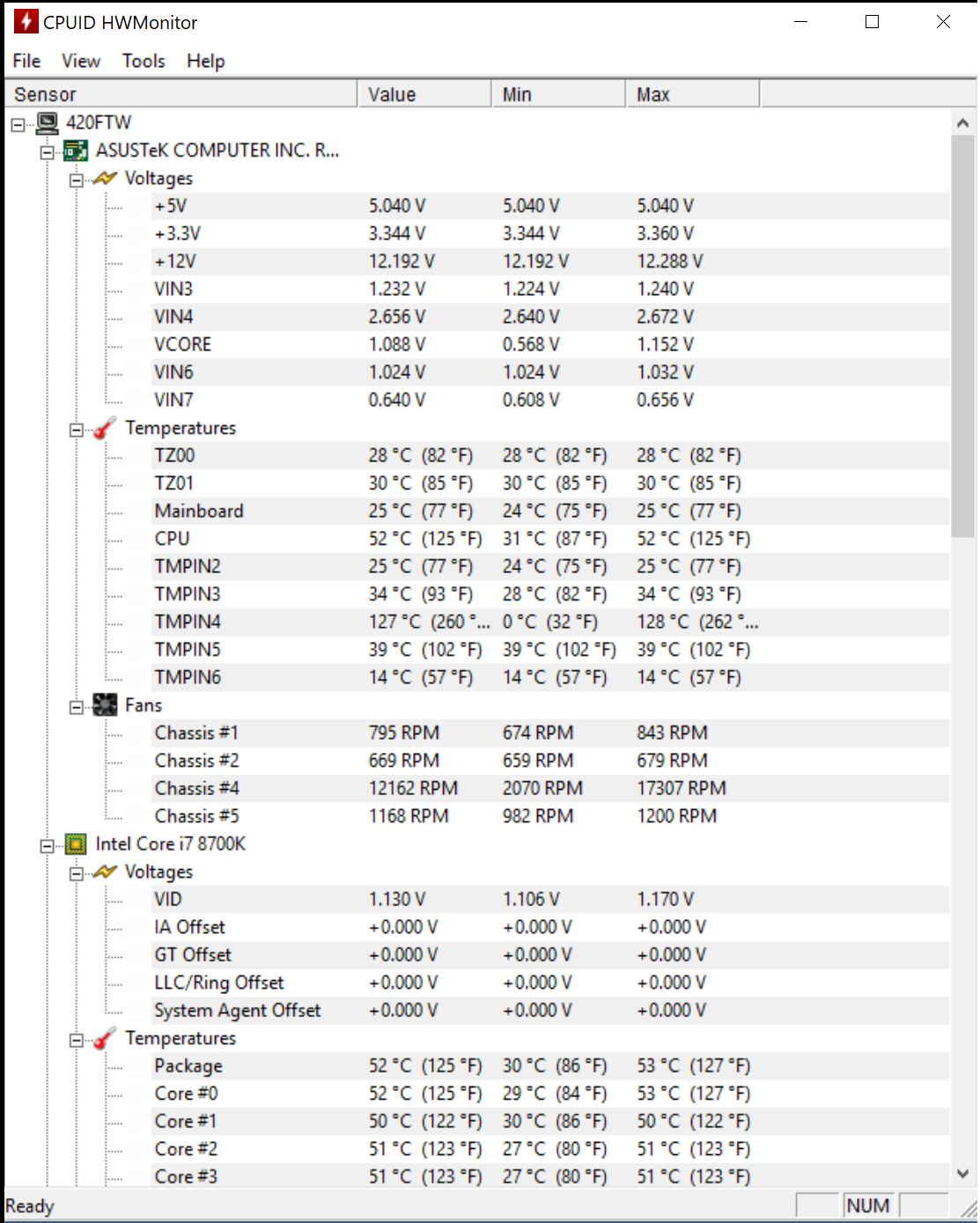Image resolution: width=980 pixels, height=1223 pixels.
Task: Click the ASUSTeK motherboard icon
Action: tap(77, 151)
